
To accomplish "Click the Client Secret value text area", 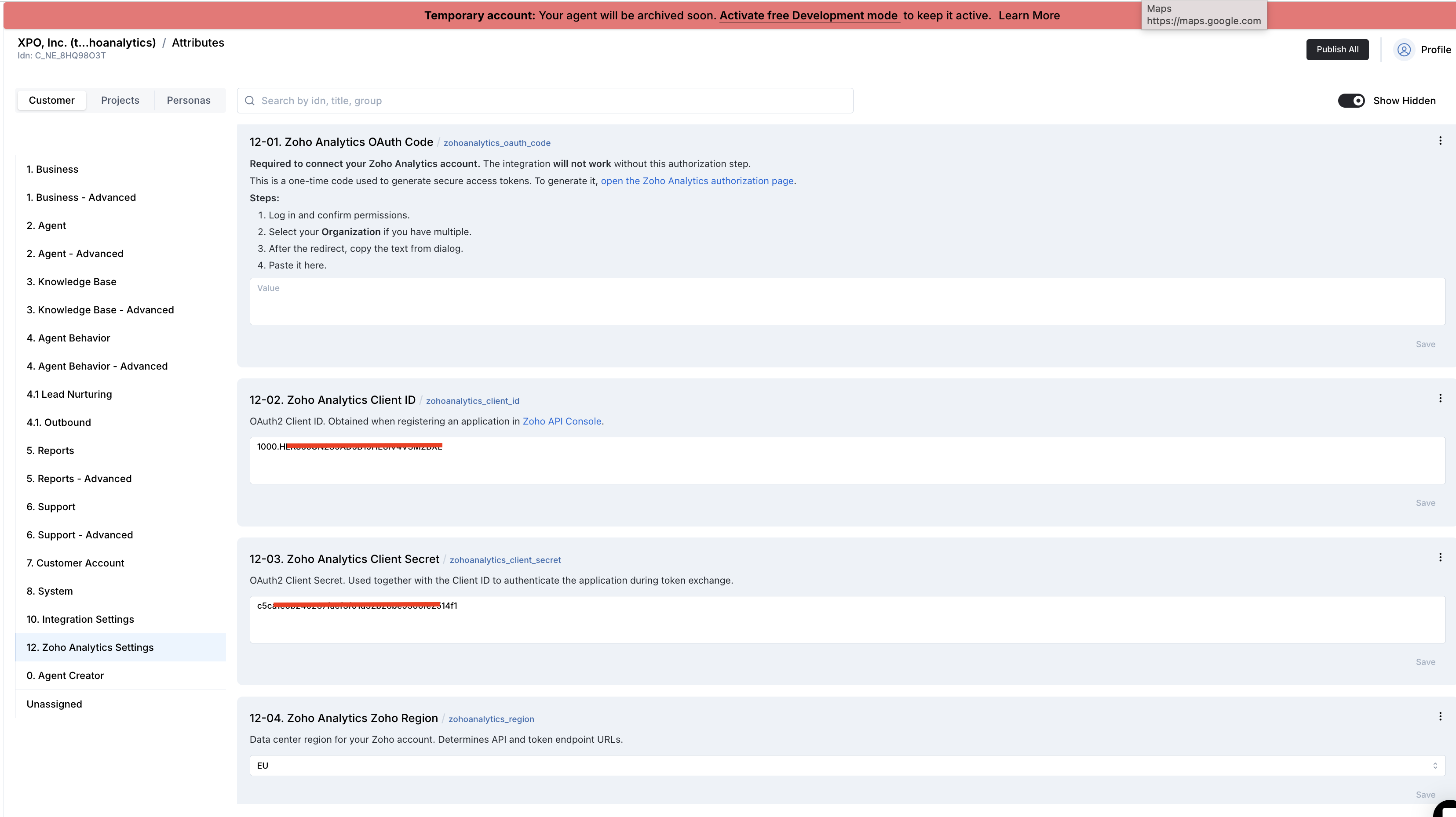I will (x=847, y=620).
